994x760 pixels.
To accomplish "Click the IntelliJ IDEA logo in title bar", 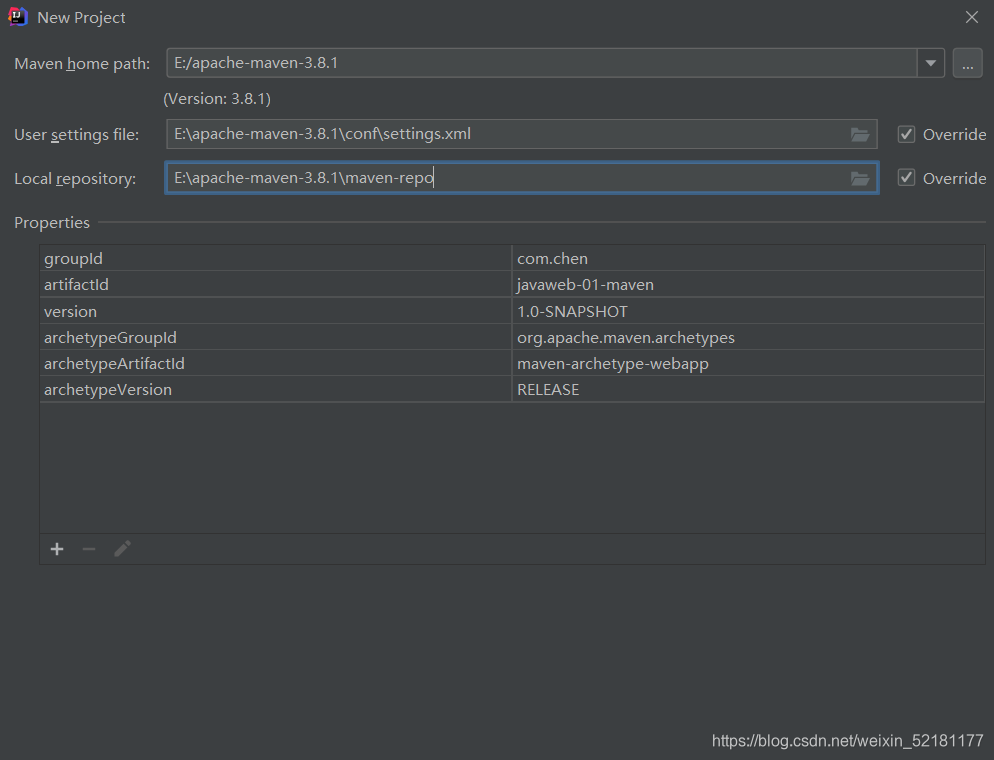I will pyautogui.click(x=18, y=17).
